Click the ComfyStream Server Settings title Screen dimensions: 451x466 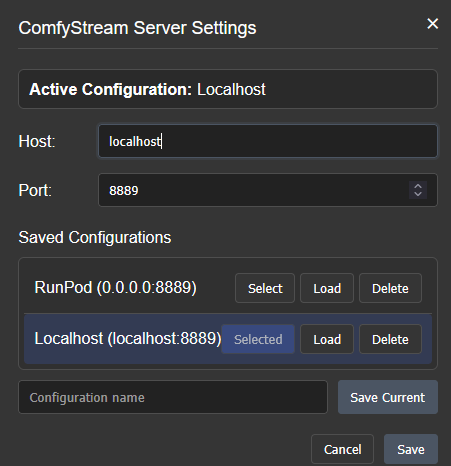click(137, 28)
